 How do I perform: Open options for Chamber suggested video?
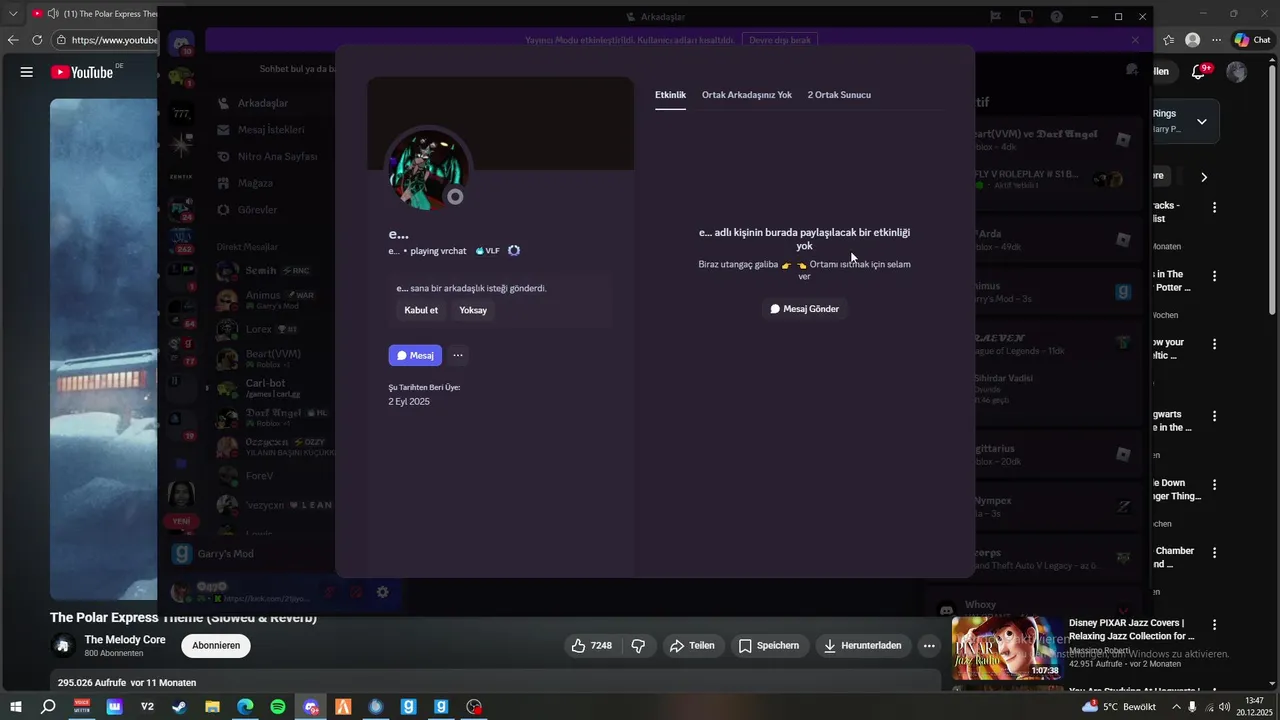pyautogui.click(x=1215, y=552)
